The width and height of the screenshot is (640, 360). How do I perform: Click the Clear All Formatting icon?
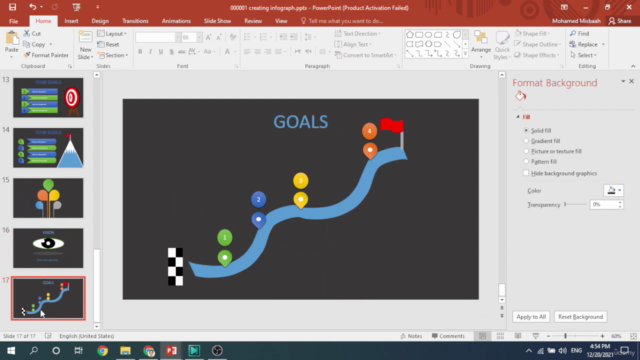[233, 37]
